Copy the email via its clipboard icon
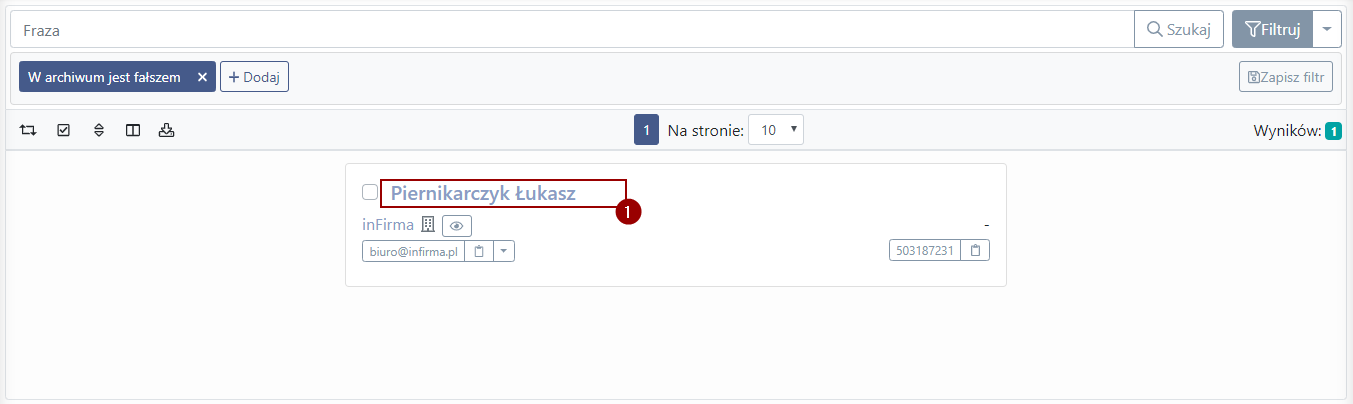Image resolution: width=1353 pixels, height=404 pixels. [x=478, y=251]
